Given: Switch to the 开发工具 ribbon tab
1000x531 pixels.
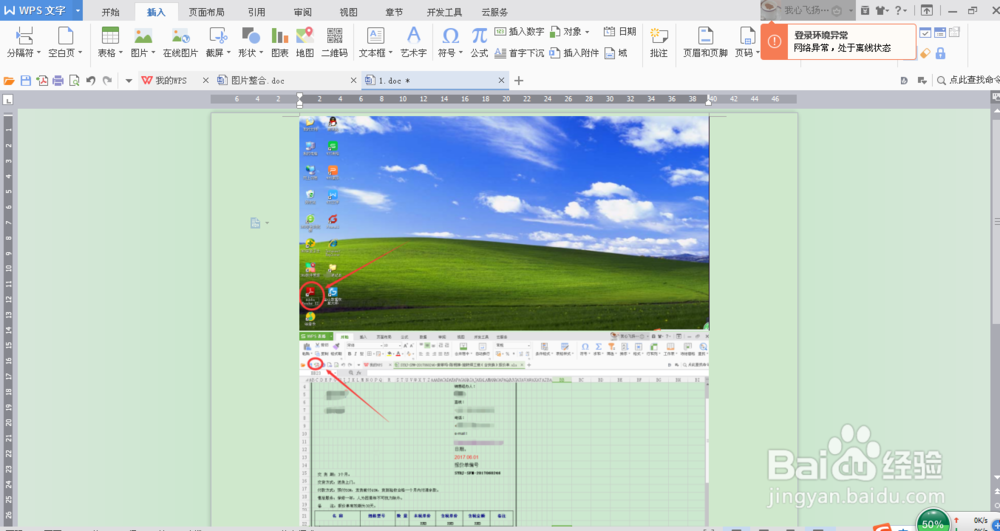Looking at the screenshot, I should point(445,12).
